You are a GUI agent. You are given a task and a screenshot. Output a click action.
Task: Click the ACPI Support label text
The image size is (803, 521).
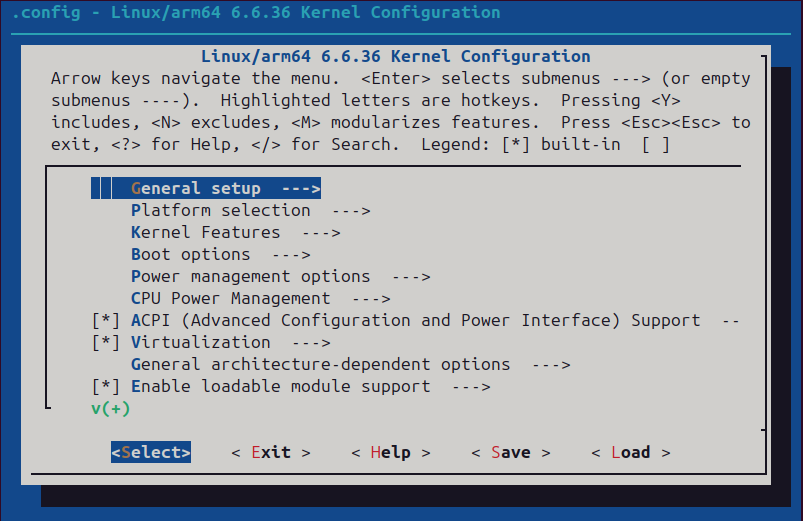pos(415,320)
